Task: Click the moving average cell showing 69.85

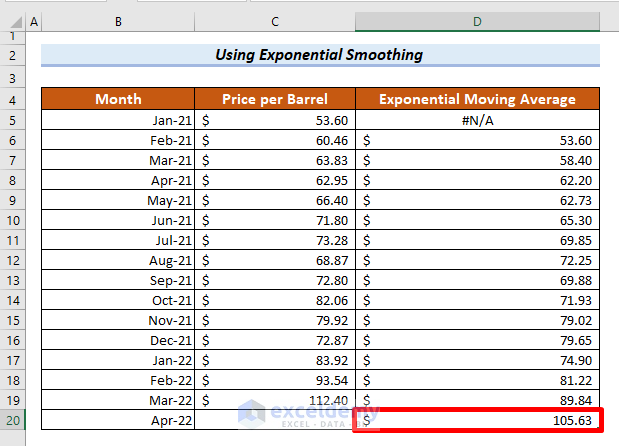Action: [x=477, y=240]
